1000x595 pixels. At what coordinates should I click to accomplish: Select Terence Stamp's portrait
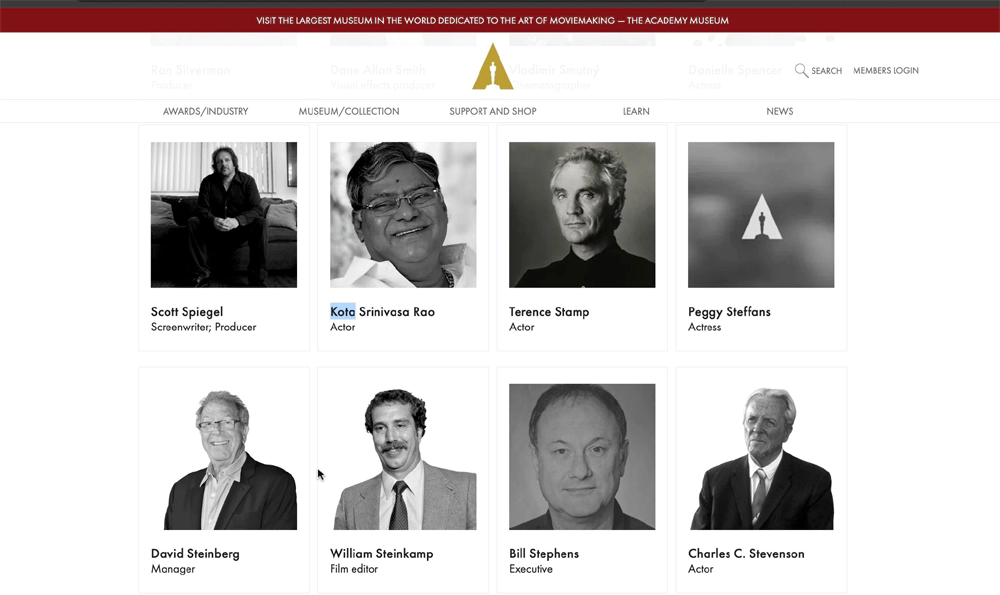pos(582,215)
